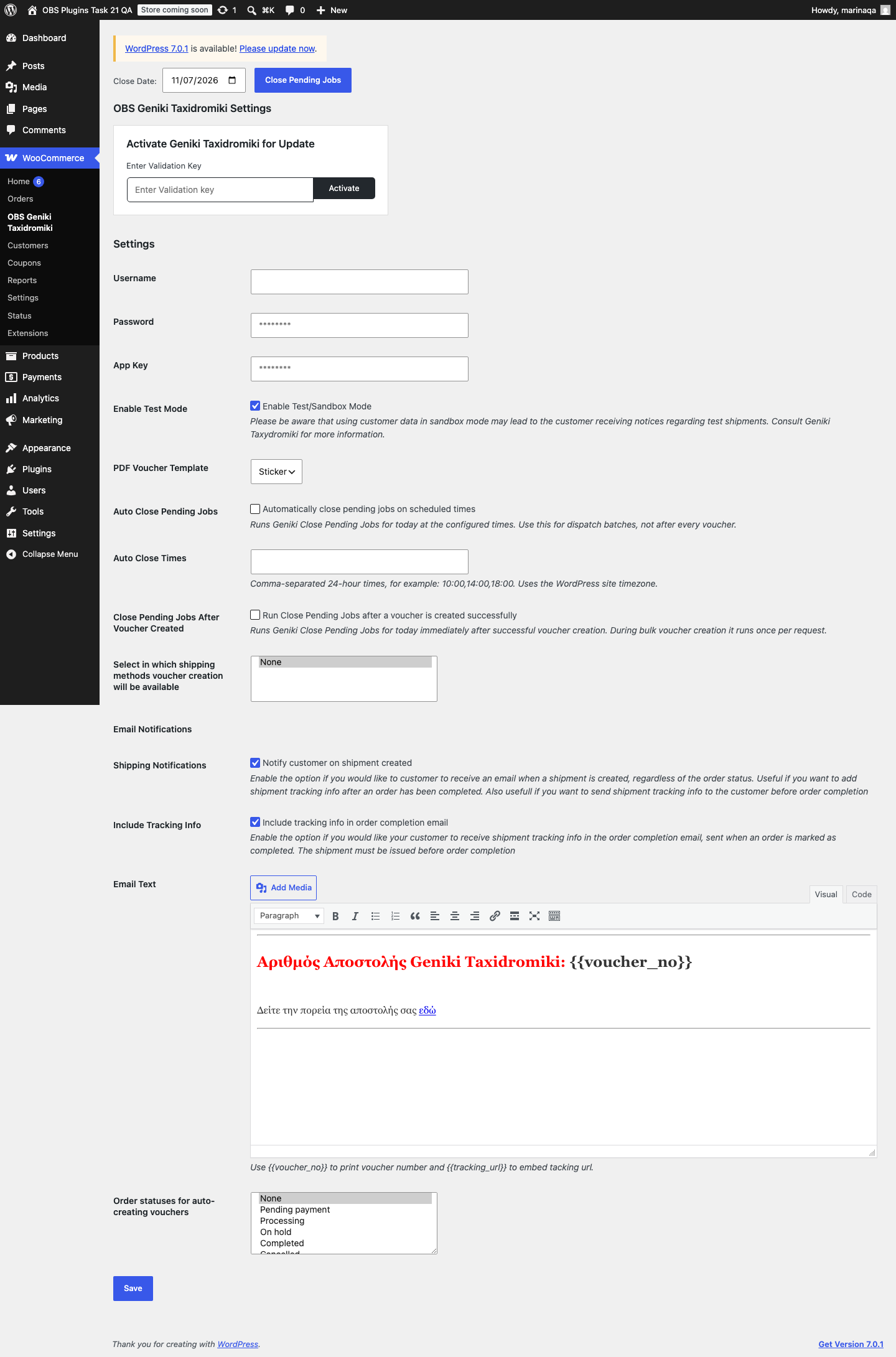Select On hold order status
Image resolution: width=896 pixels, height=1357 pixels.
tap(345, 1232)
